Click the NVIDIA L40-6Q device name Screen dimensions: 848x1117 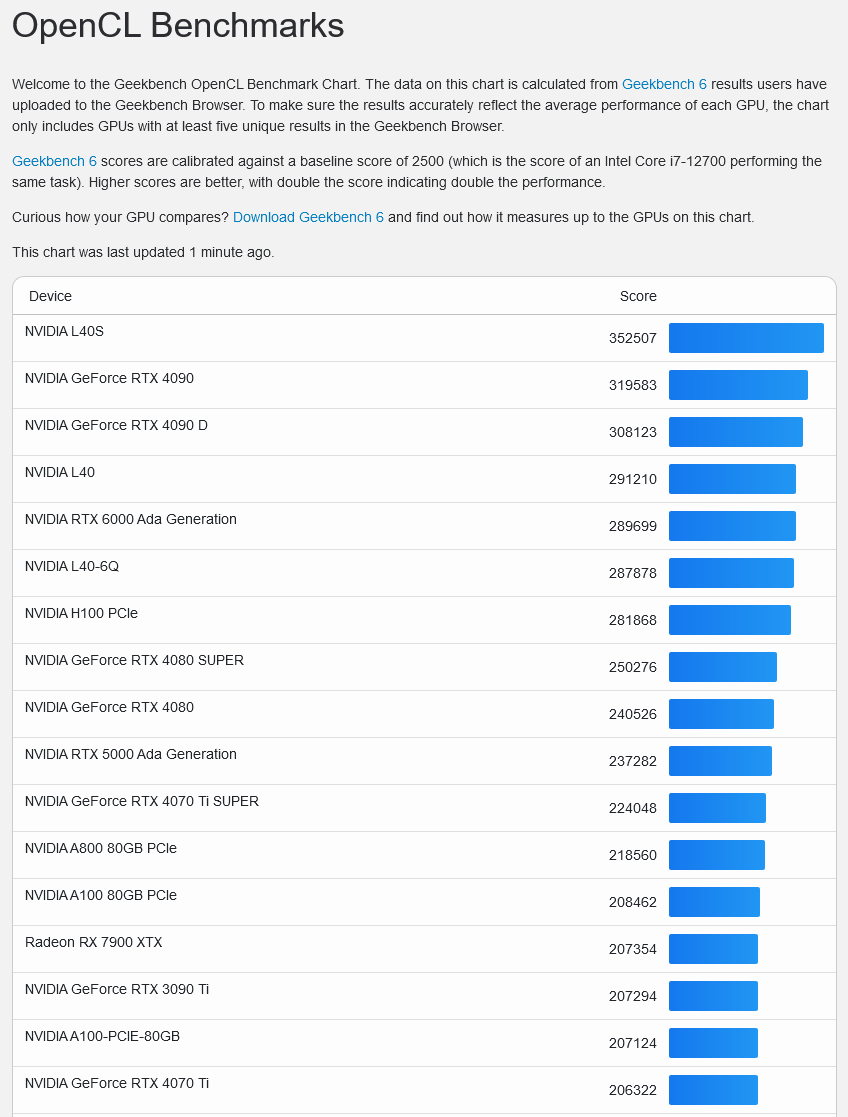pyautogui.click(x=69, y=566)
